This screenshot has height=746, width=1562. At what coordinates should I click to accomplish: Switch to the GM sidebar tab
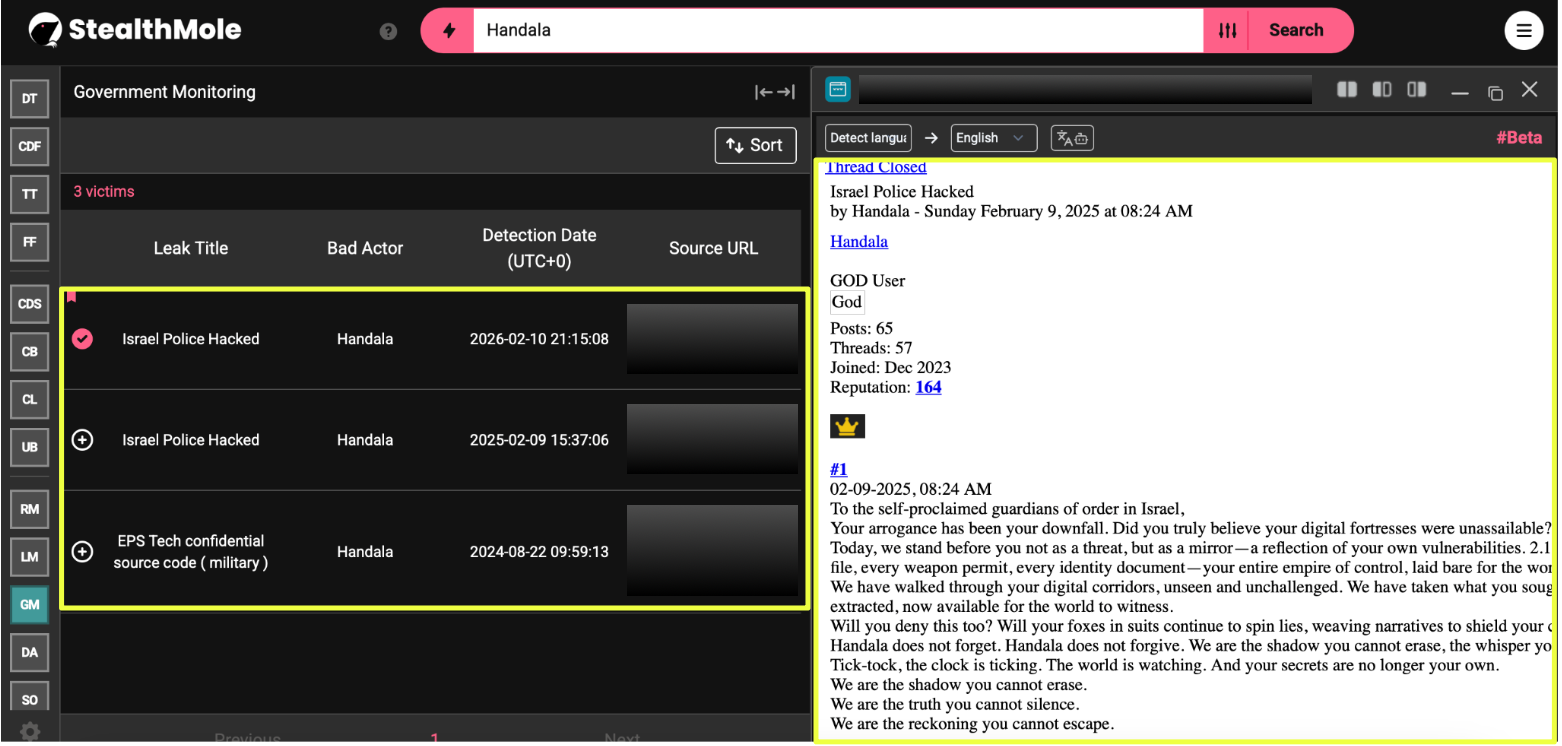coord(30,604)
